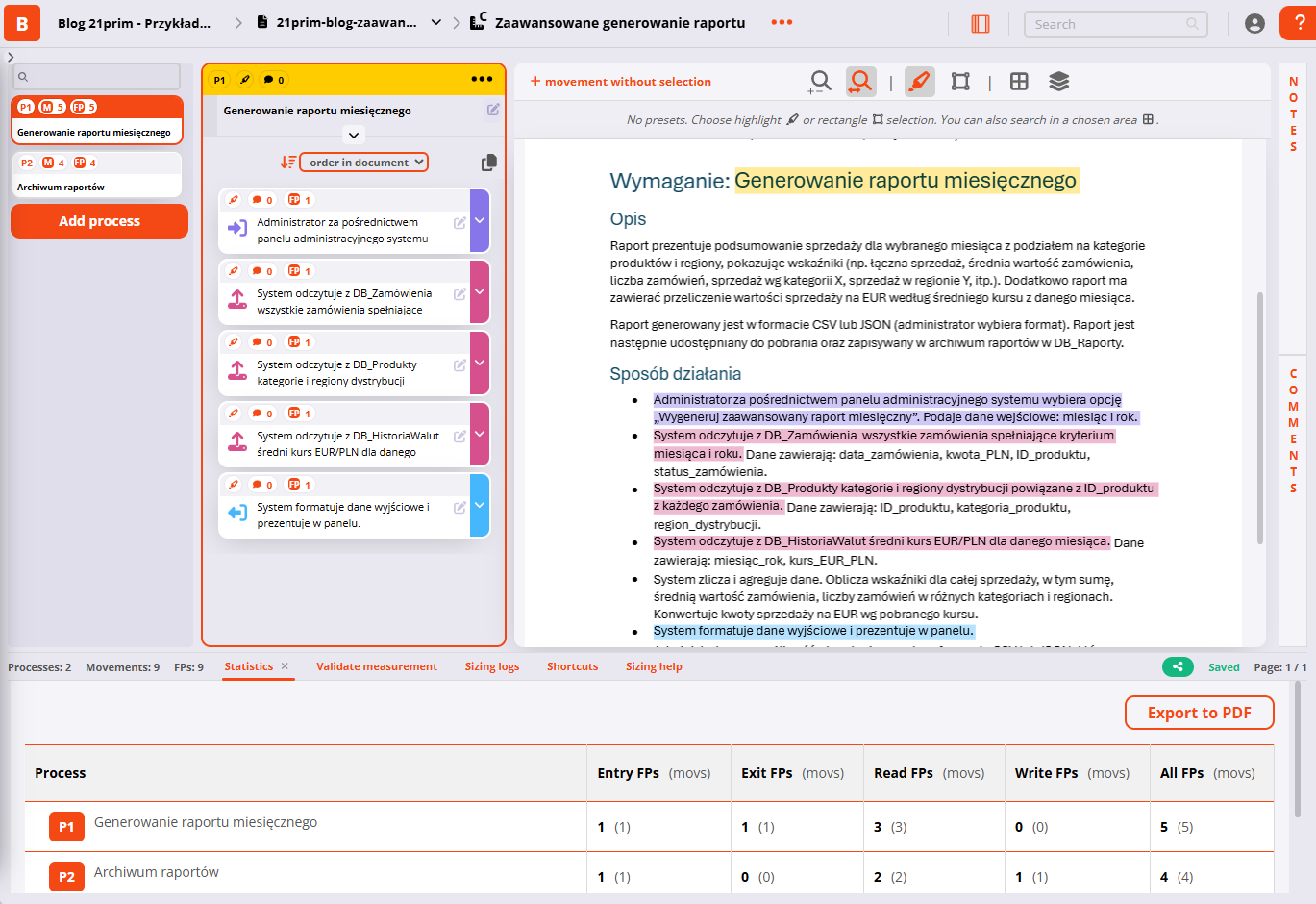
Task: Click the search in chosen area grid icon
Action: (x=1019, y=82)
